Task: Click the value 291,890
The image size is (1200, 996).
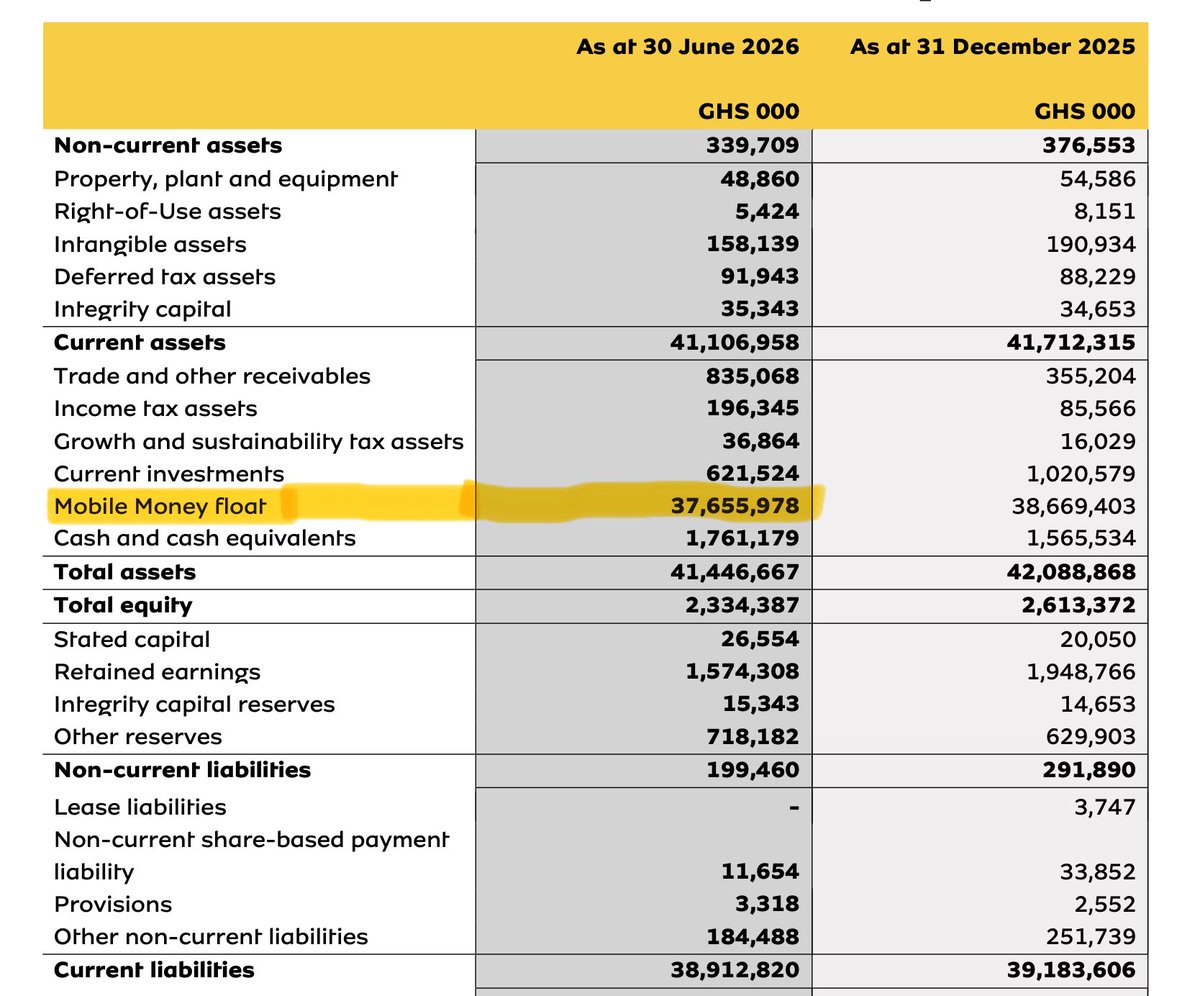Action: point(1090,770)
